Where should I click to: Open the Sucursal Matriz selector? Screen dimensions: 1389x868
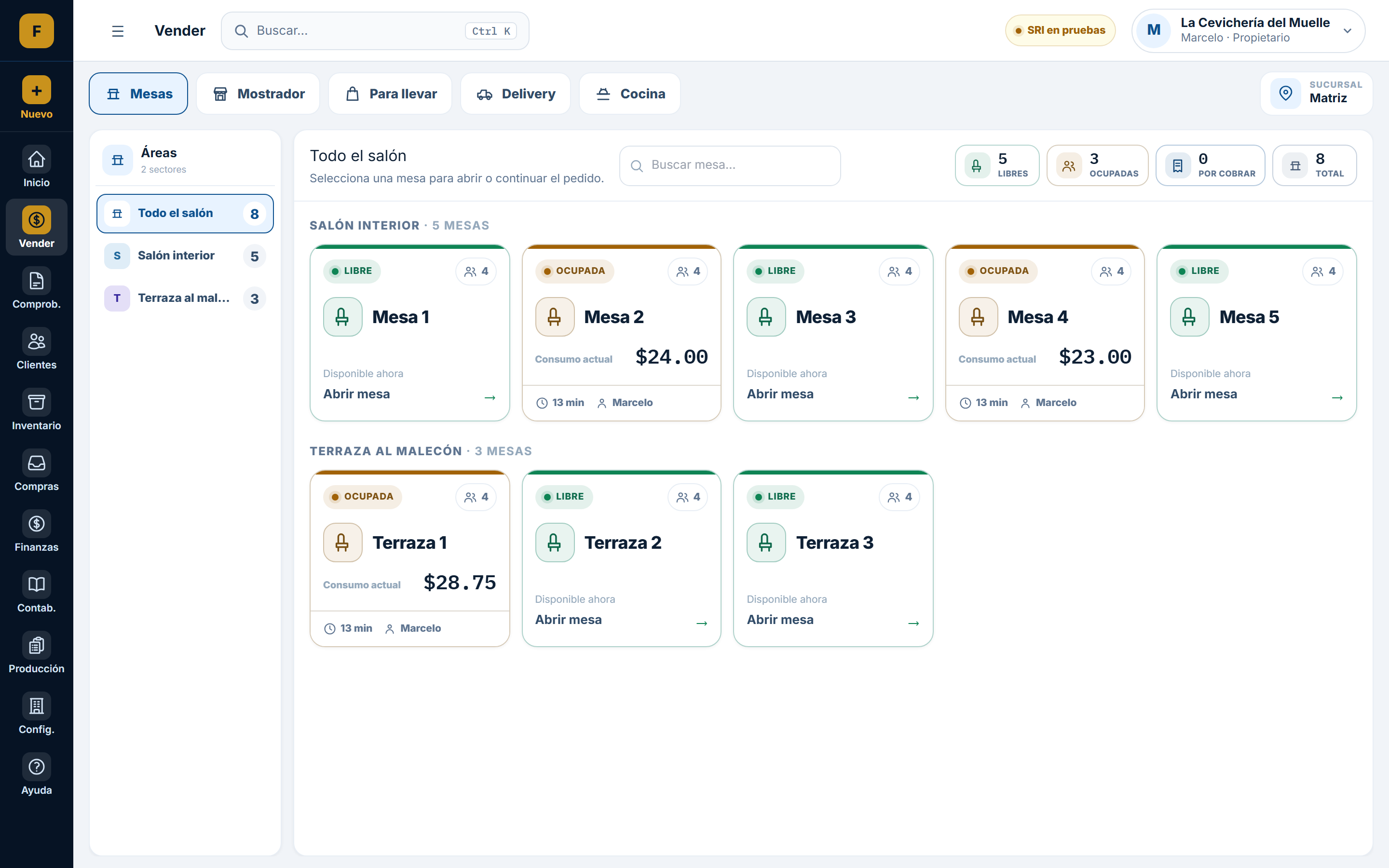[1316, 94]
